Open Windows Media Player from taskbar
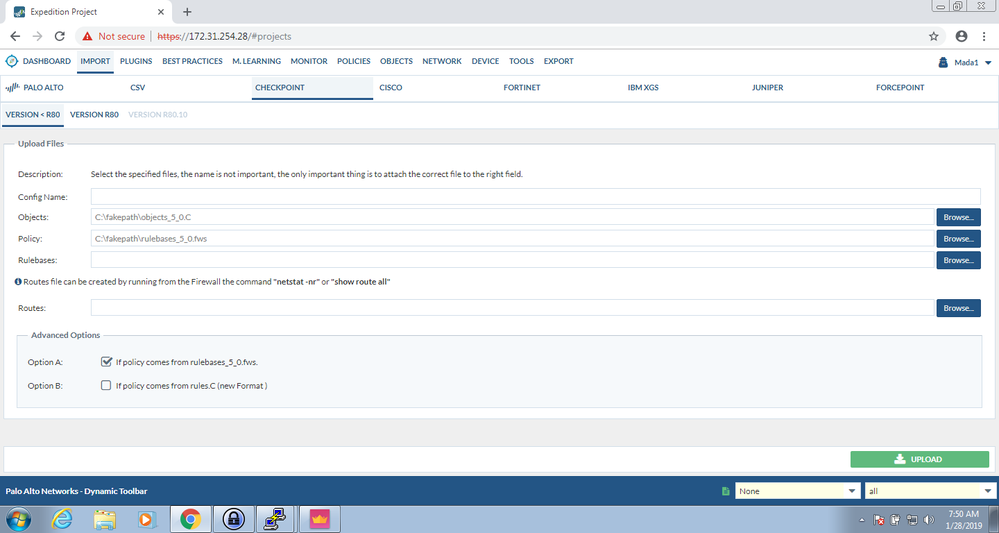 coord(147,520)
